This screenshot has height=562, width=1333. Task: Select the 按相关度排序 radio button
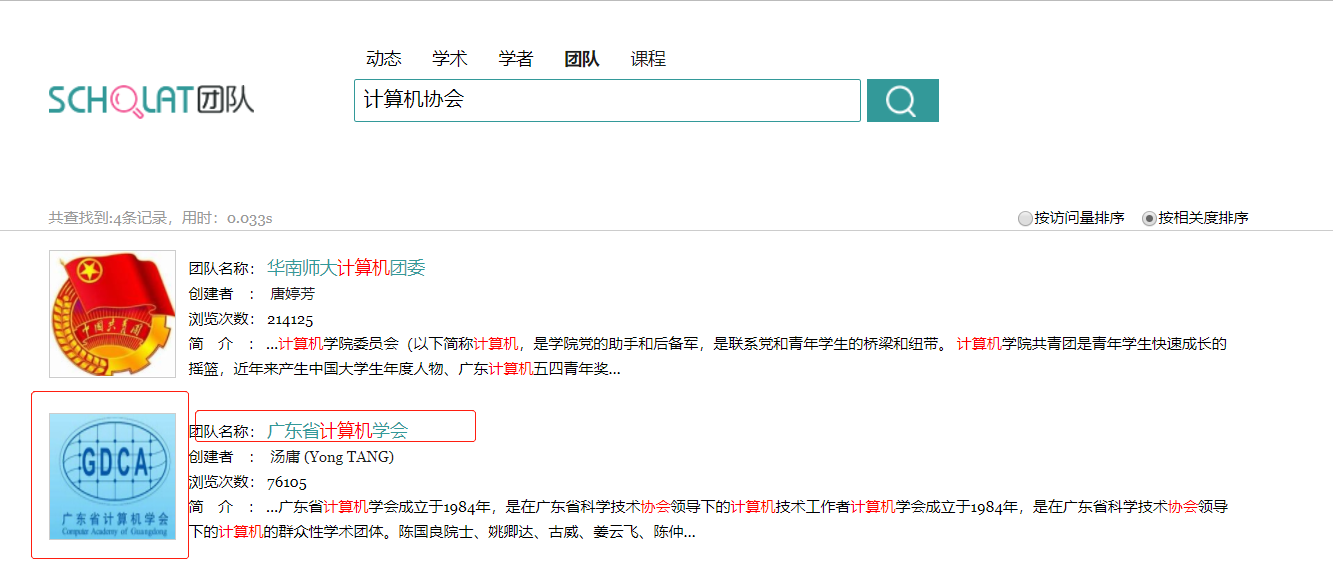1149,218
